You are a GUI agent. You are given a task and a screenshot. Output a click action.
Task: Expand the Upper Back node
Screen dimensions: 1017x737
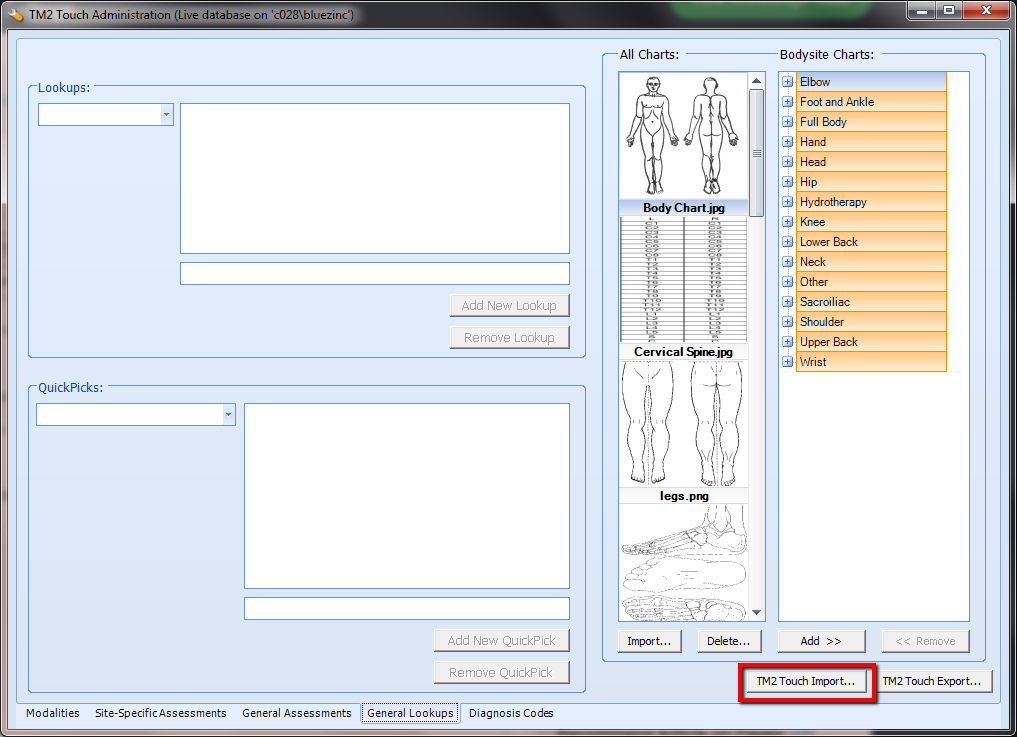click(x=787, y=342)
